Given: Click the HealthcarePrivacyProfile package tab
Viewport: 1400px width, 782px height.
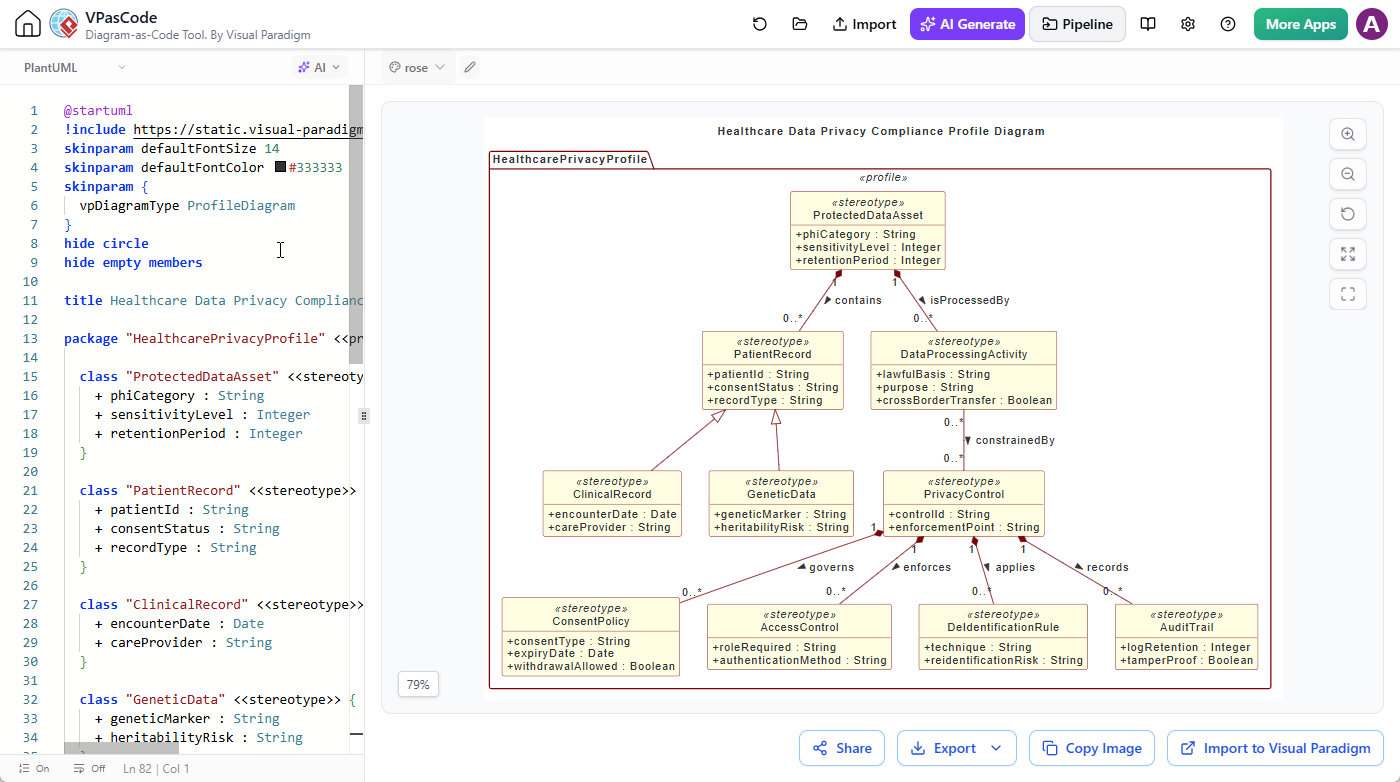Looking at the screenshot, I should (x=570, y=159).
